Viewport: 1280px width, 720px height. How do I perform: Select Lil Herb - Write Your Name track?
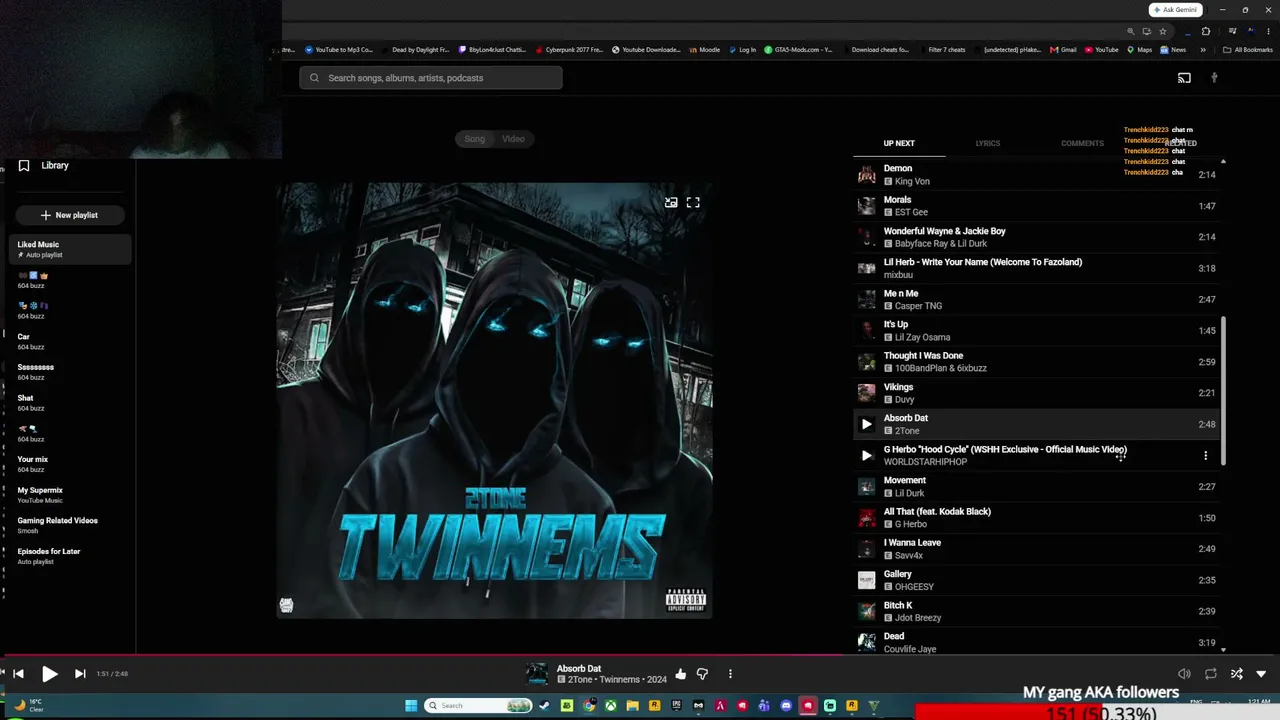coord(1037,268)
